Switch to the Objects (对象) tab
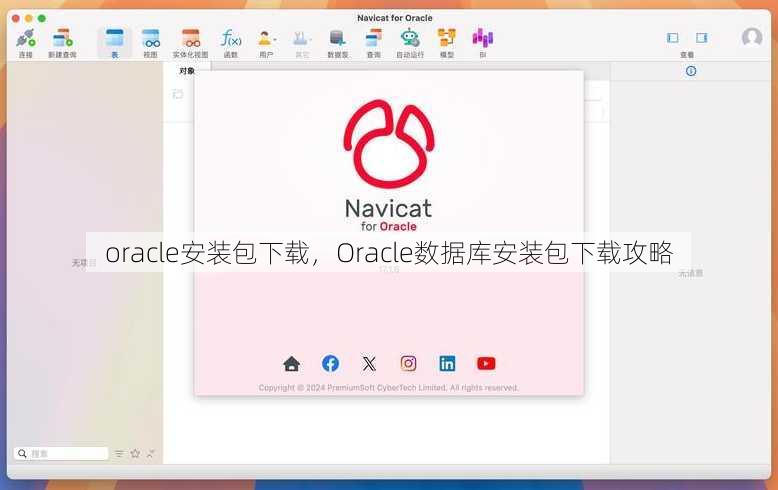778x490 pixels. [187, 71]
